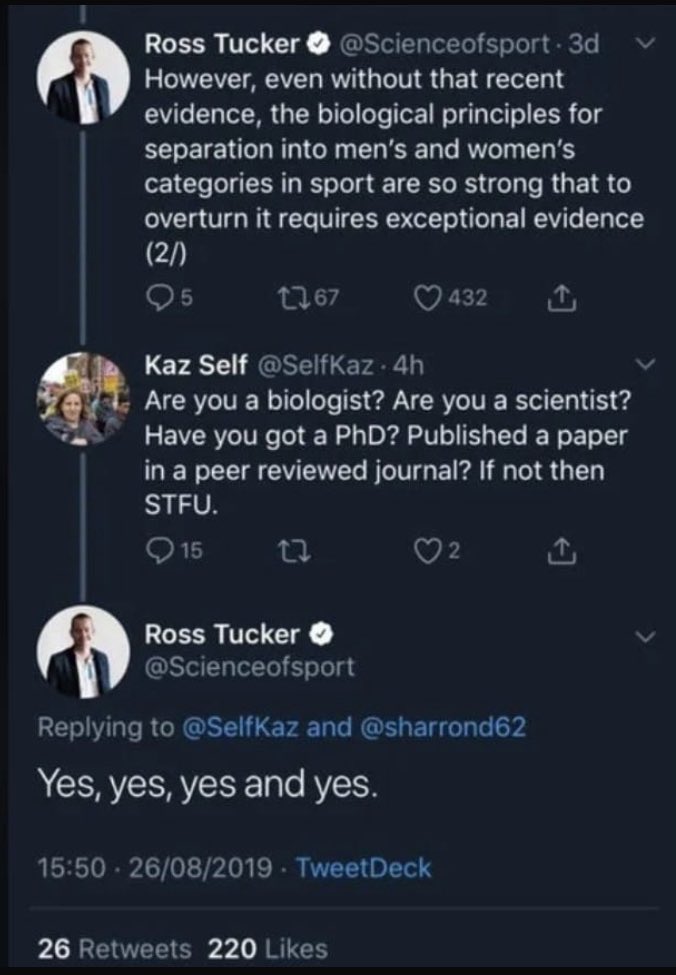Expand options chevron on Kaz Self tweet
This screenshot has width=676, height=975.
tap(647, 364)
